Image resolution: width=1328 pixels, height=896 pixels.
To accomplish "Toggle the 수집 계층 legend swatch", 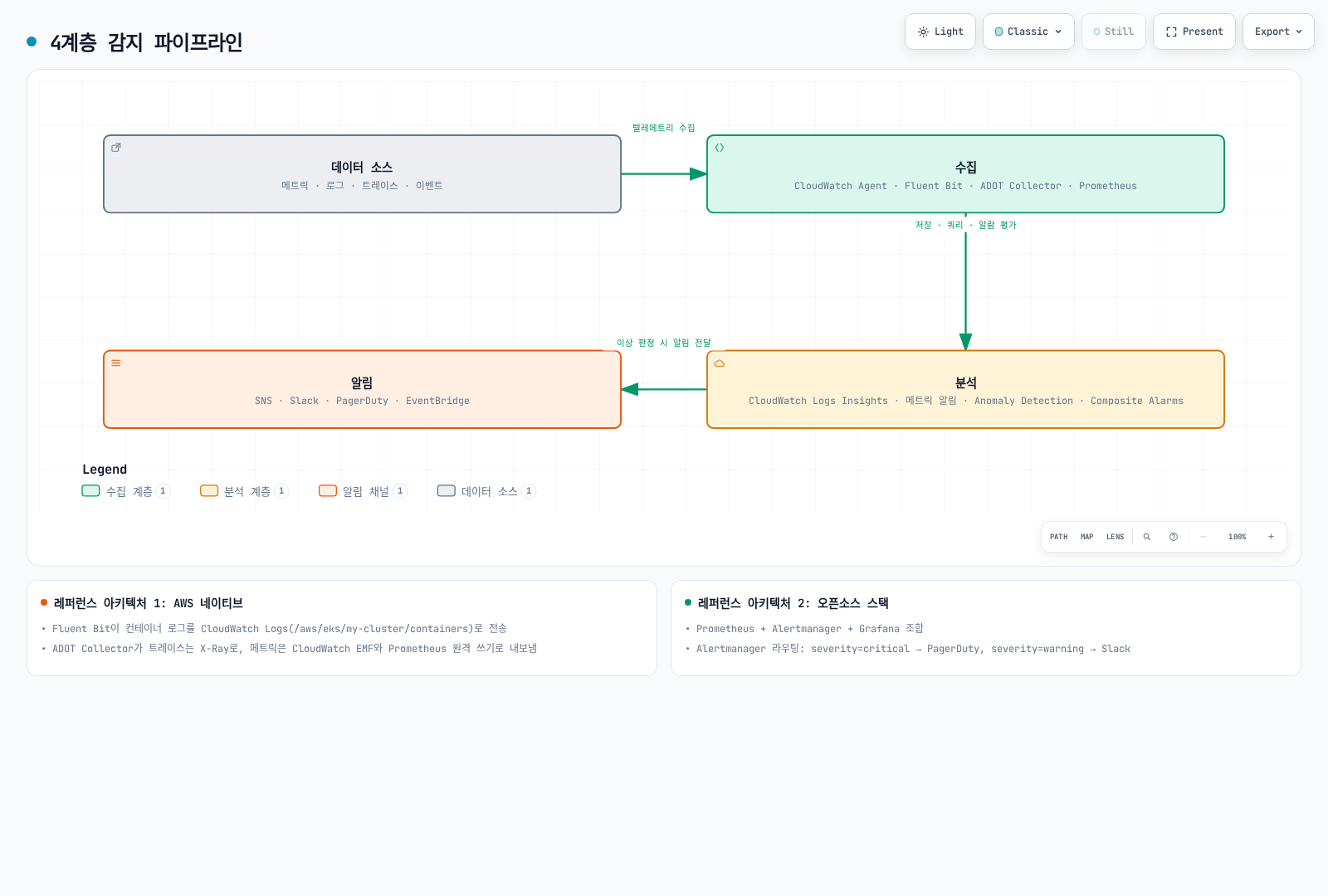I will 90,491.
